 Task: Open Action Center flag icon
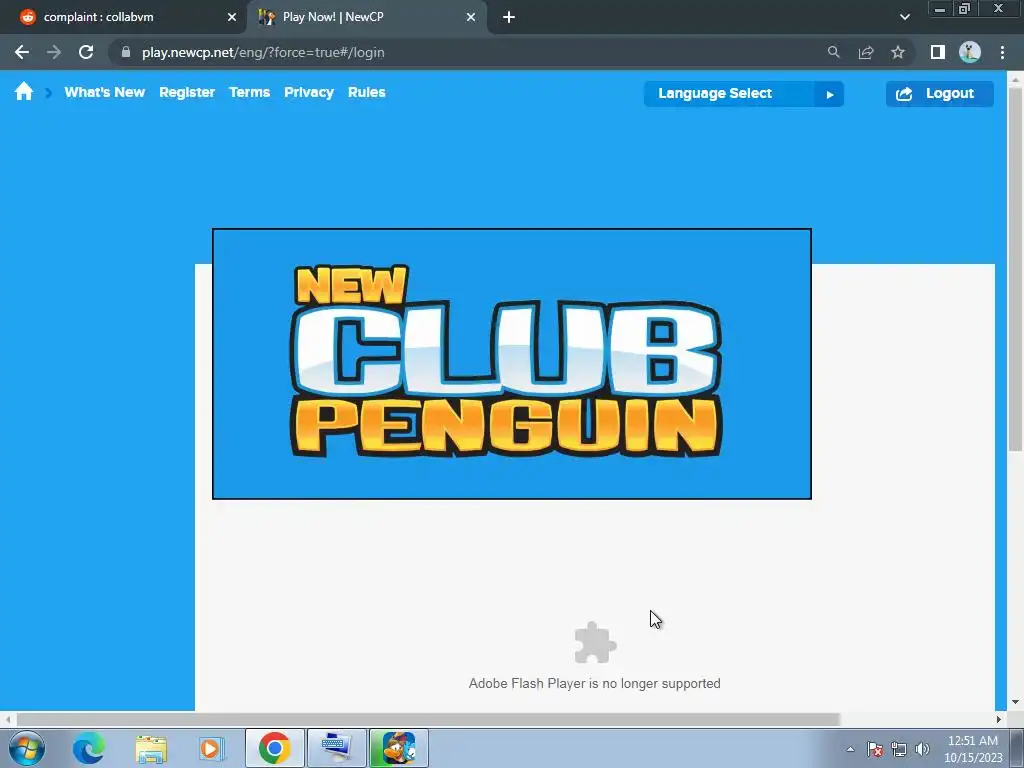(875, 749)
